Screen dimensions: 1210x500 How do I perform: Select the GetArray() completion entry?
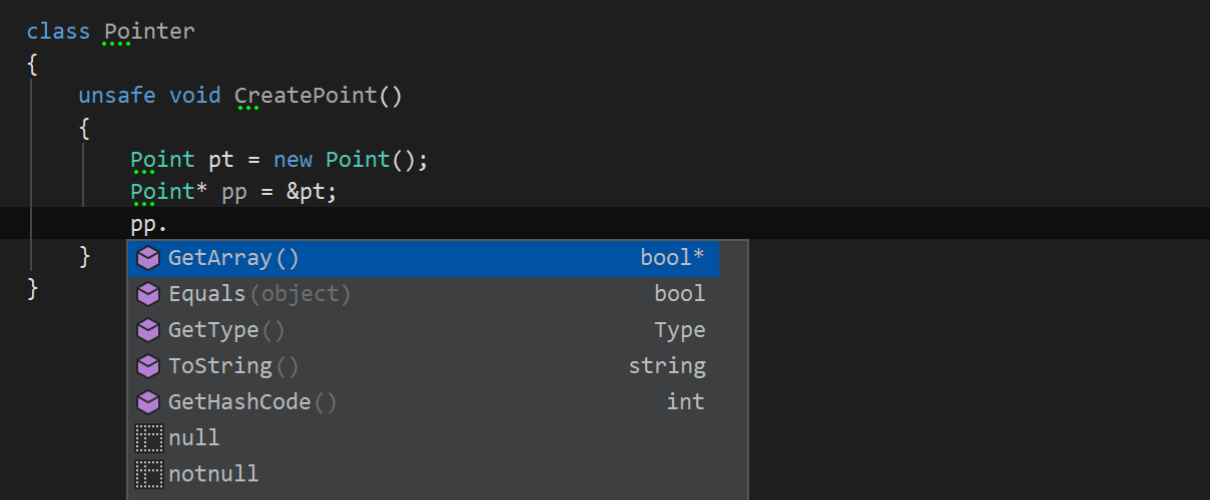point(233,259)
